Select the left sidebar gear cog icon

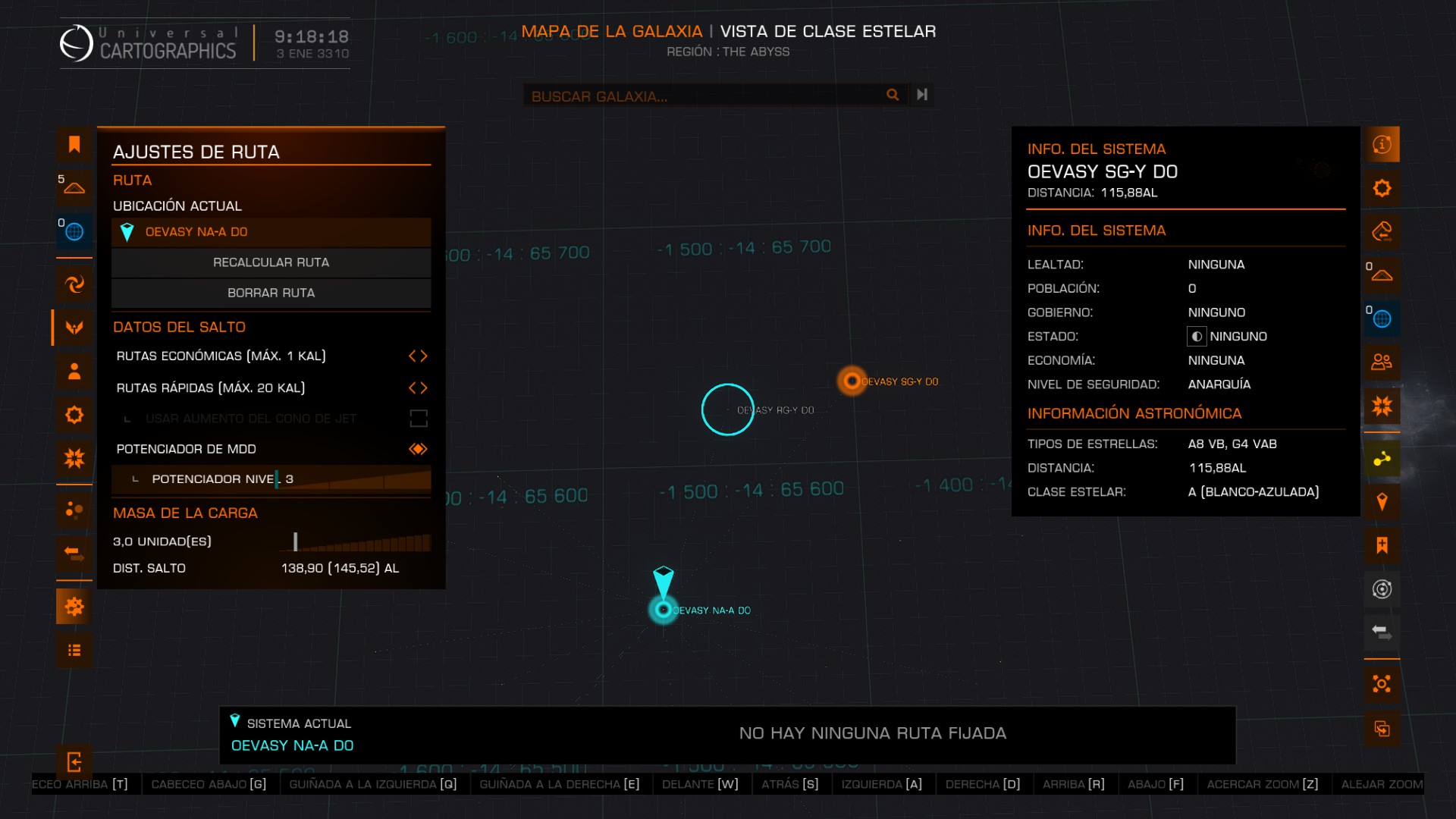pos(74,415)
